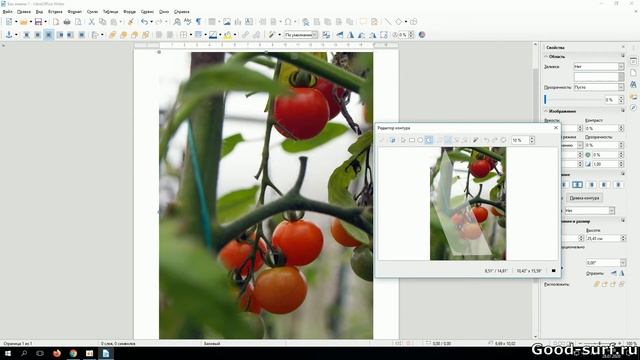Click the Special Character omega icon
This screenshot has width=640, height=360.
288,22
